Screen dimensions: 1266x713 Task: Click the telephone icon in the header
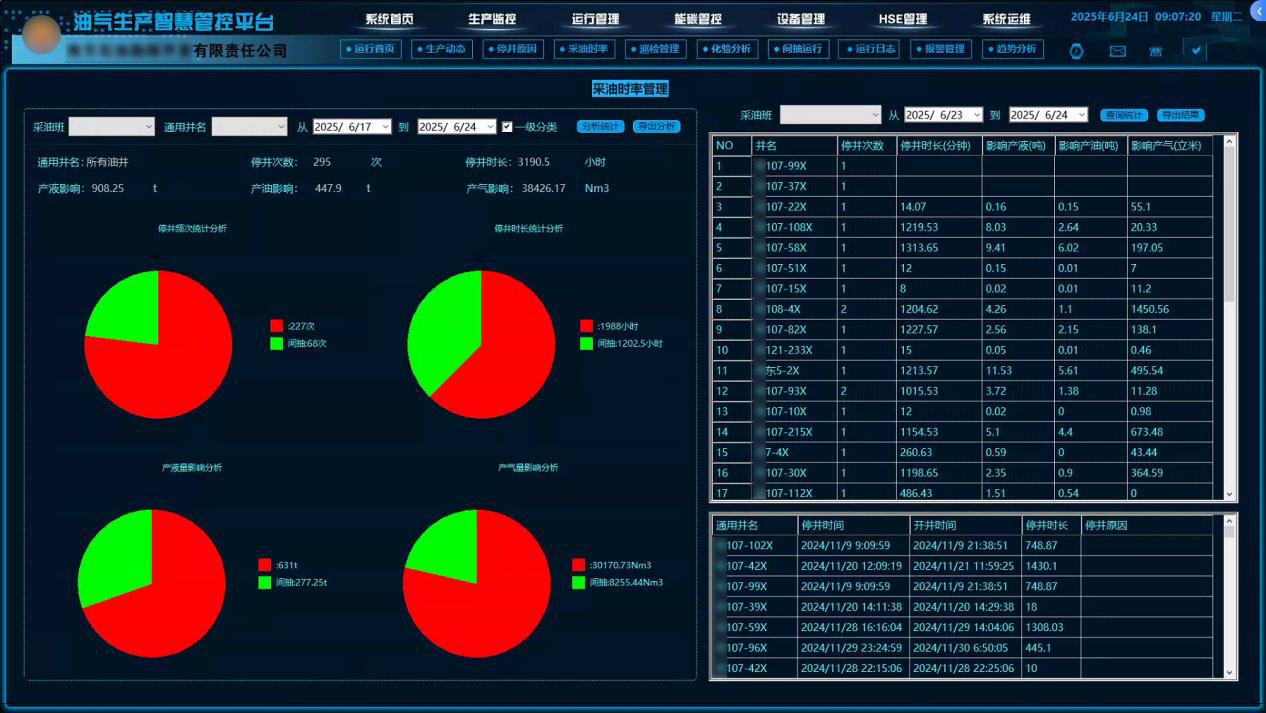click(1156, 51)
